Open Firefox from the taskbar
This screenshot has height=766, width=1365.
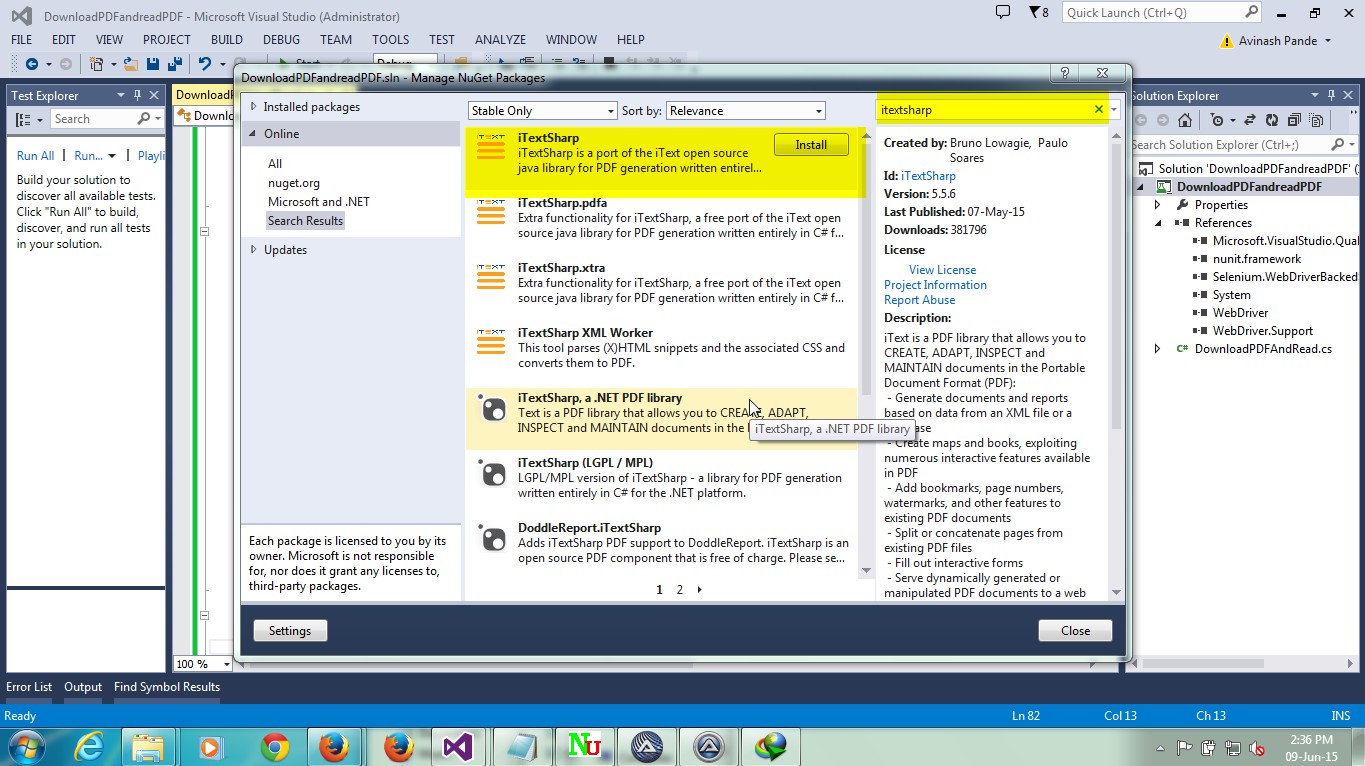[x=334, y=746]
